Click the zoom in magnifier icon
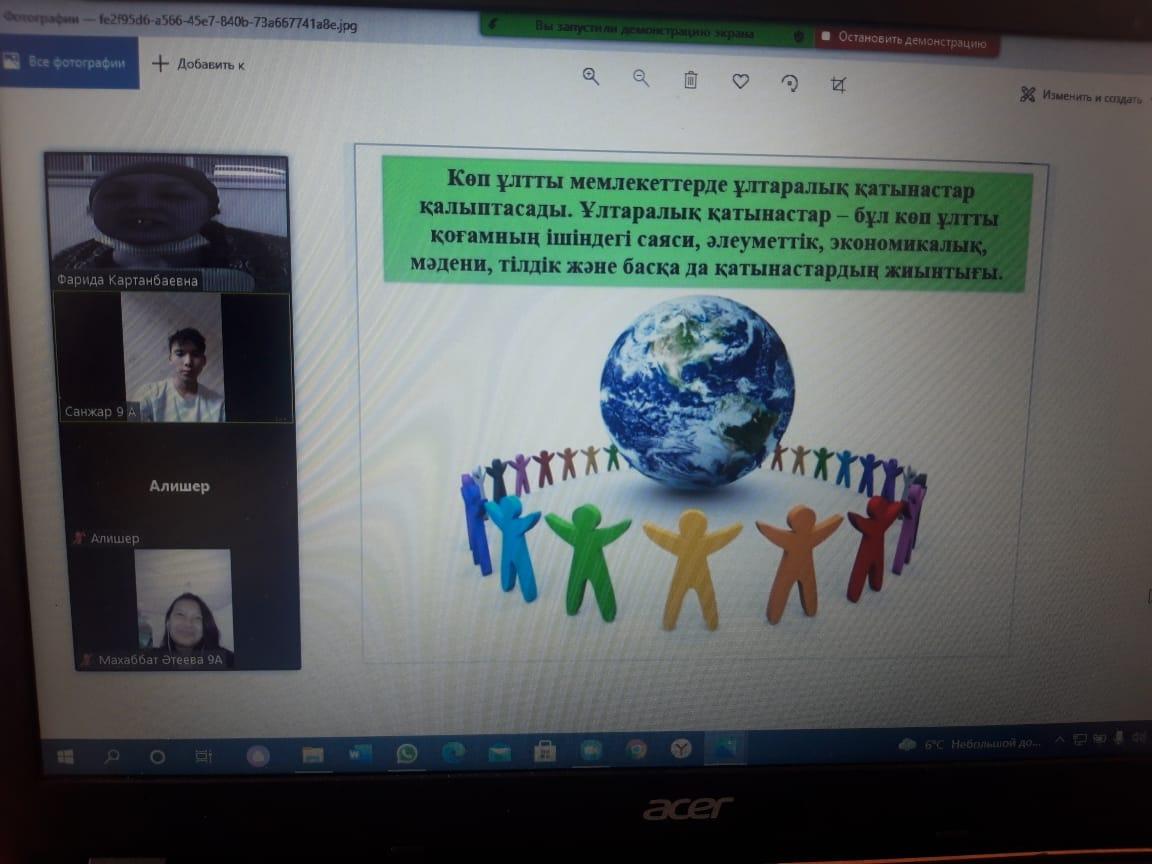This screenshot has width=1152, height=864. [x=591, y=77]
